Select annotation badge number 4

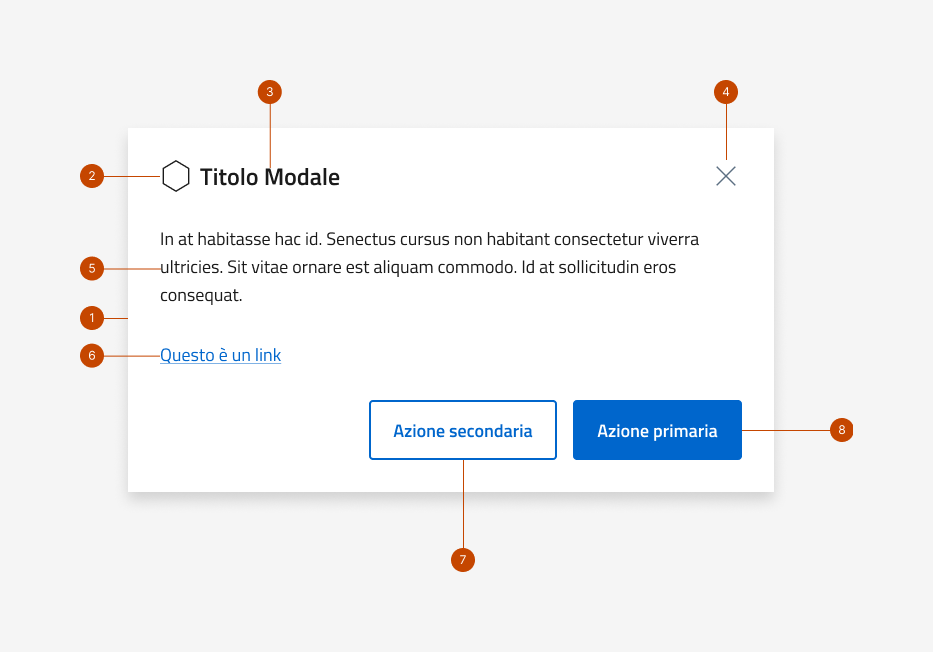click(726, 92)
